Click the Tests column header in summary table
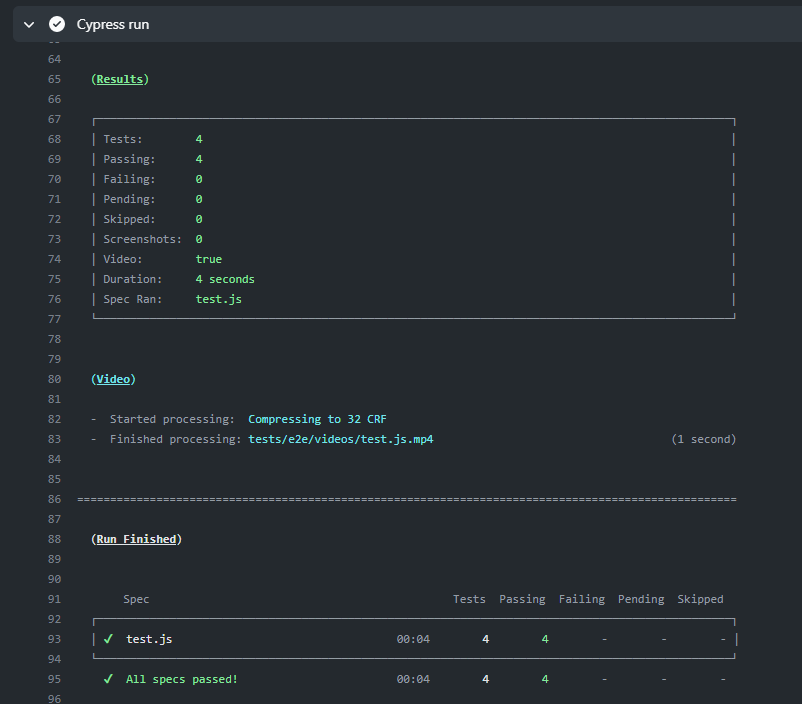Image resolution: width=802 pixels, height=704 pixels. point(469,599)
